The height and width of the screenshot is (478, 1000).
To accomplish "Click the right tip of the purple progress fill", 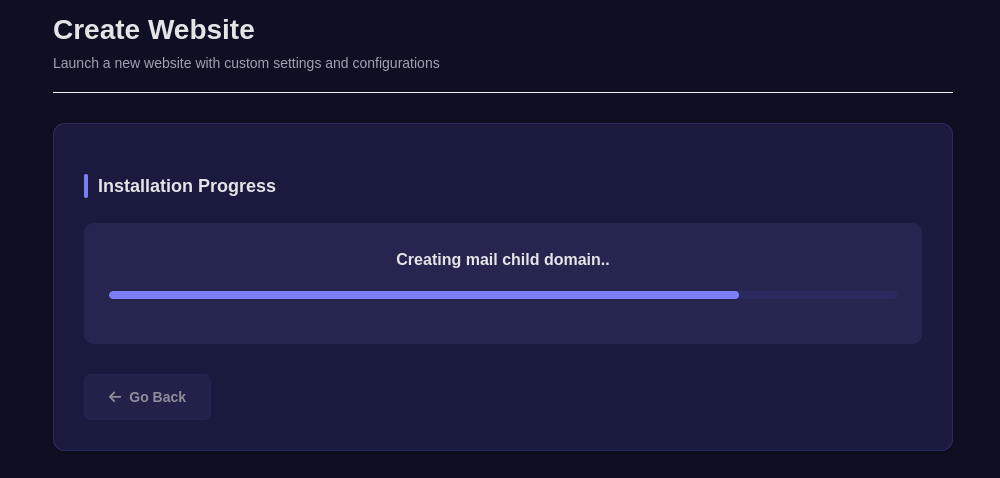I will pyautogui.click(x=735, y=295).
